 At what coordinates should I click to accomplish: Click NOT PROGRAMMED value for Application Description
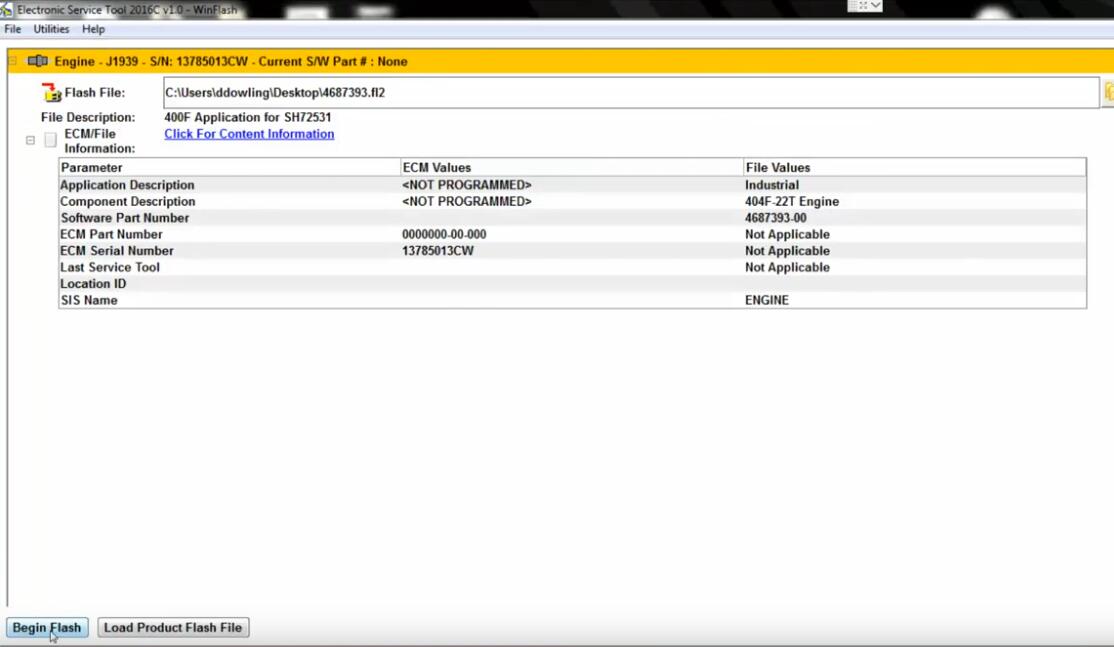(x=467, y=185)
